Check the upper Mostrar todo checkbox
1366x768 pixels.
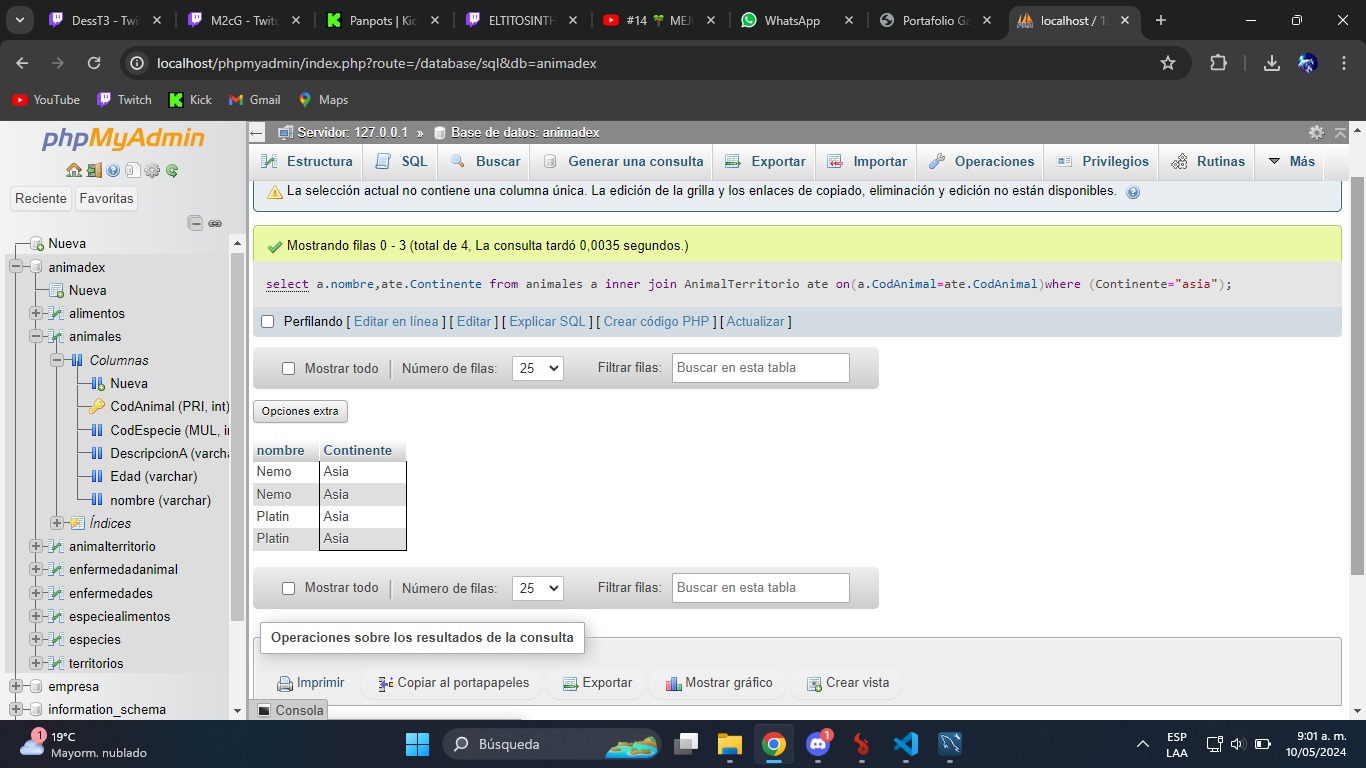click(288, 368)
